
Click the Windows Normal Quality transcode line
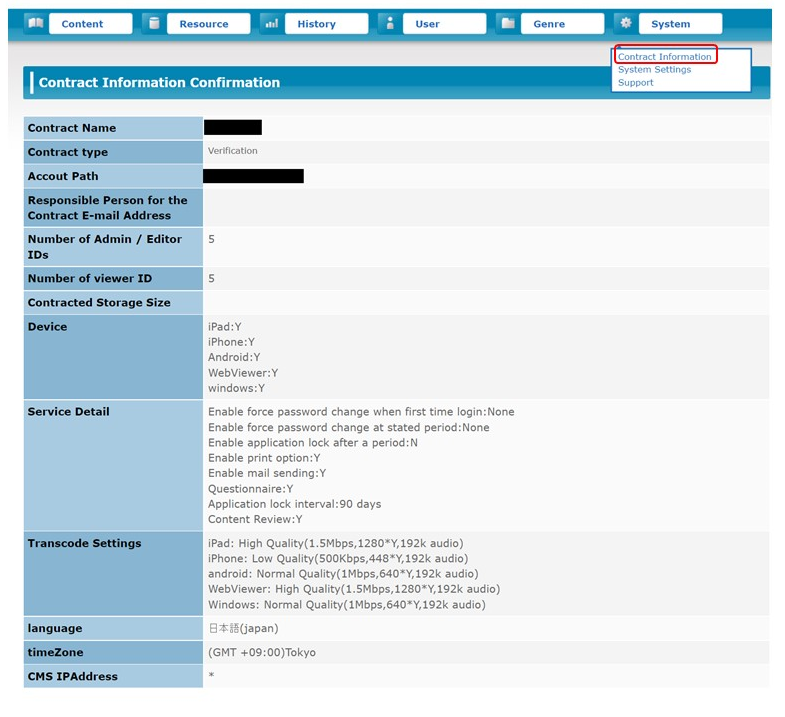[x=346, y=605]
